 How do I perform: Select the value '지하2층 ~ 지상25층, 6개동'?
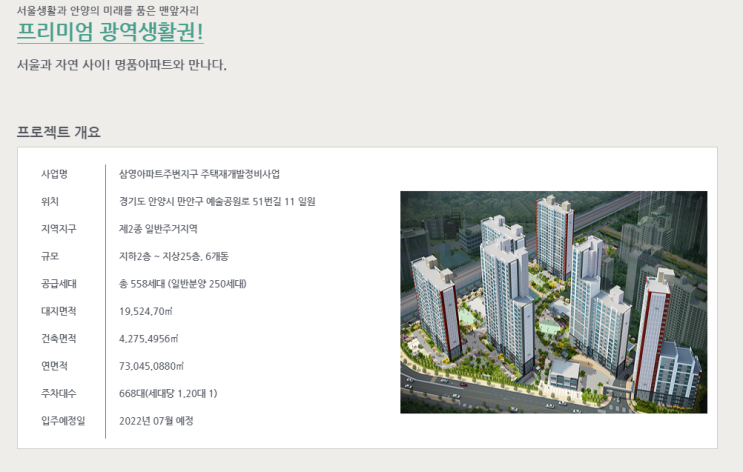coord(174,256)
